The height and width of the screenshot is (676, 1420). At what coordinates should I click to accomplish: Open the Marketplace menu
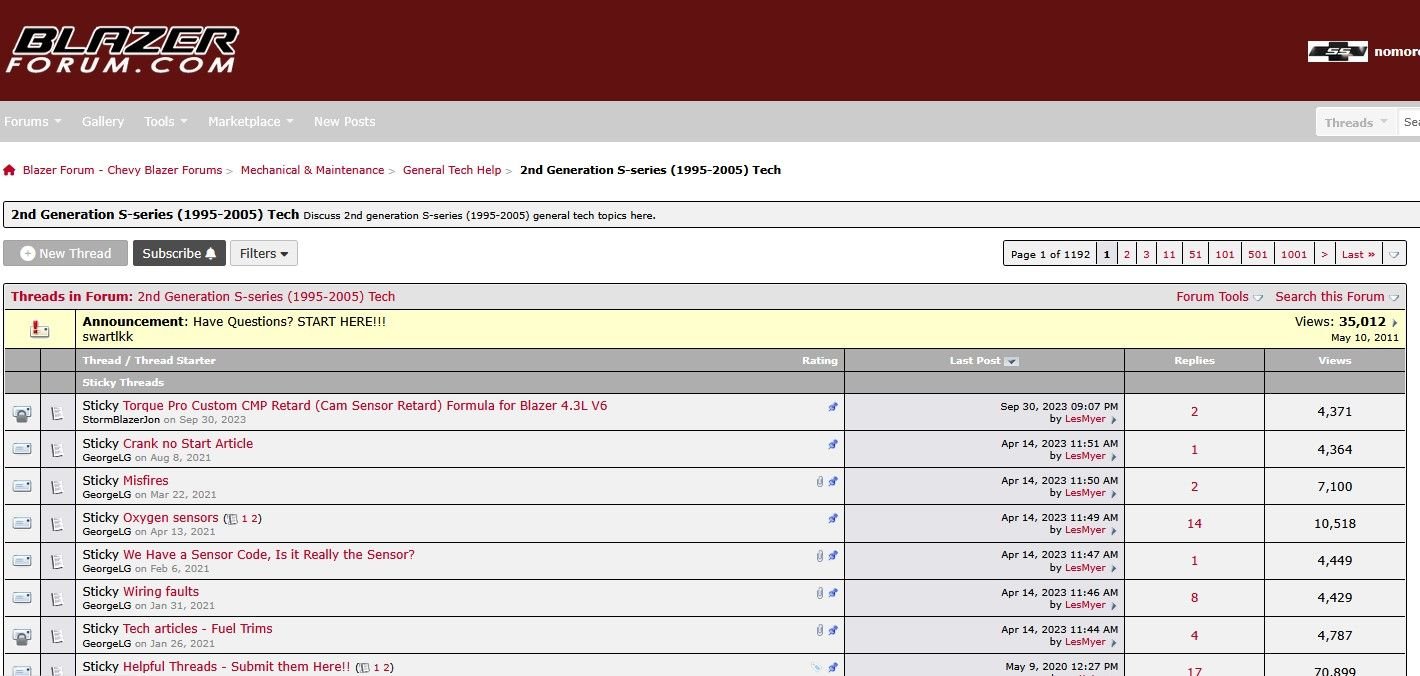[x=250, y=122]
